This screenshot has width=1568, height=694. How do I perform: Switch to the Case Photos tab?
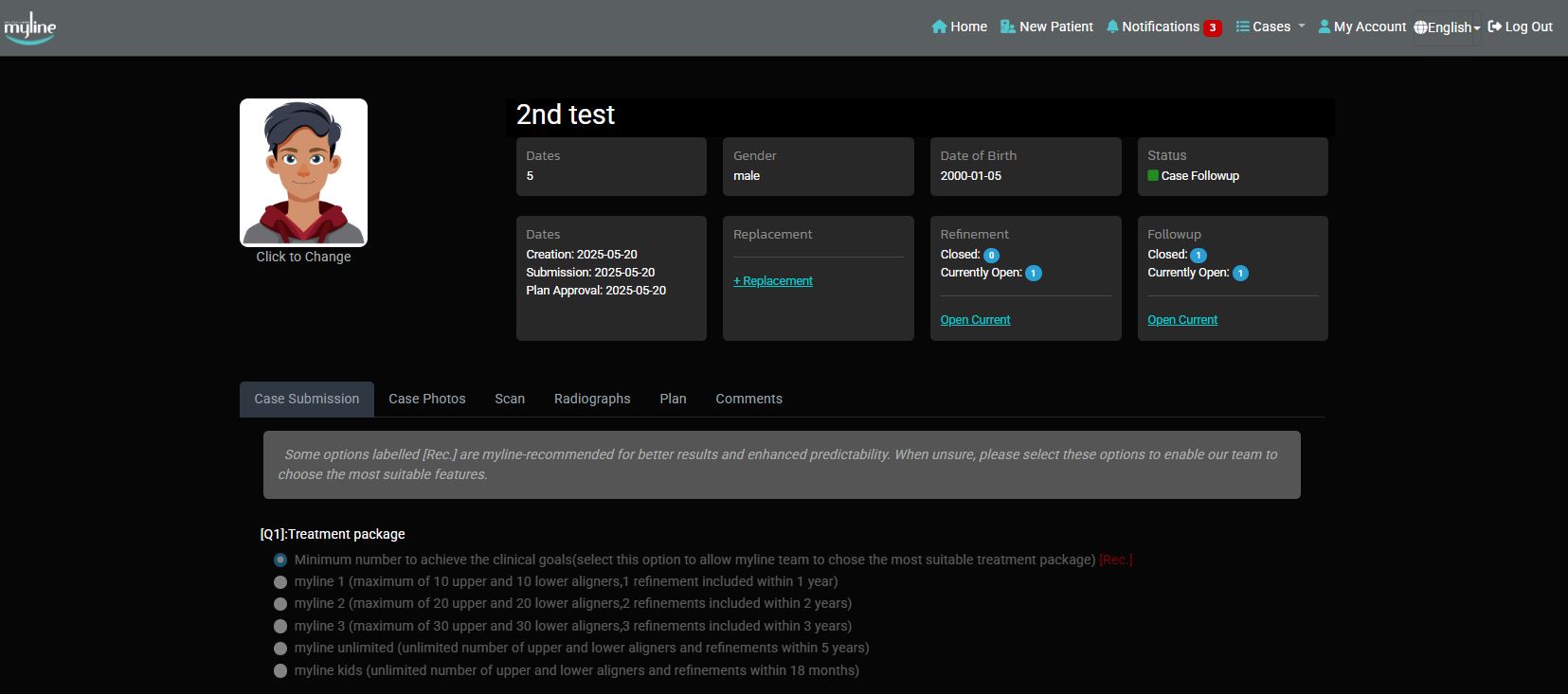point(426,399)
